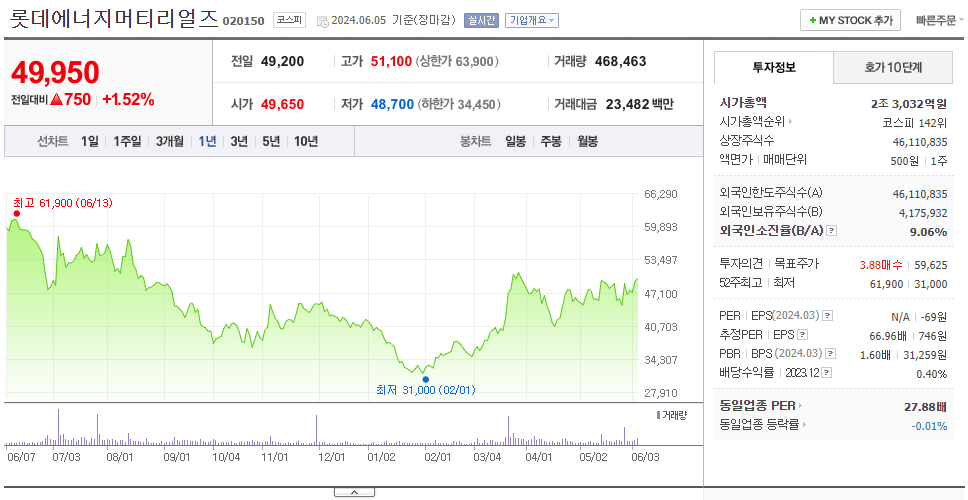Click the 시가총액 label
The image size is (968, 500).
743,103
